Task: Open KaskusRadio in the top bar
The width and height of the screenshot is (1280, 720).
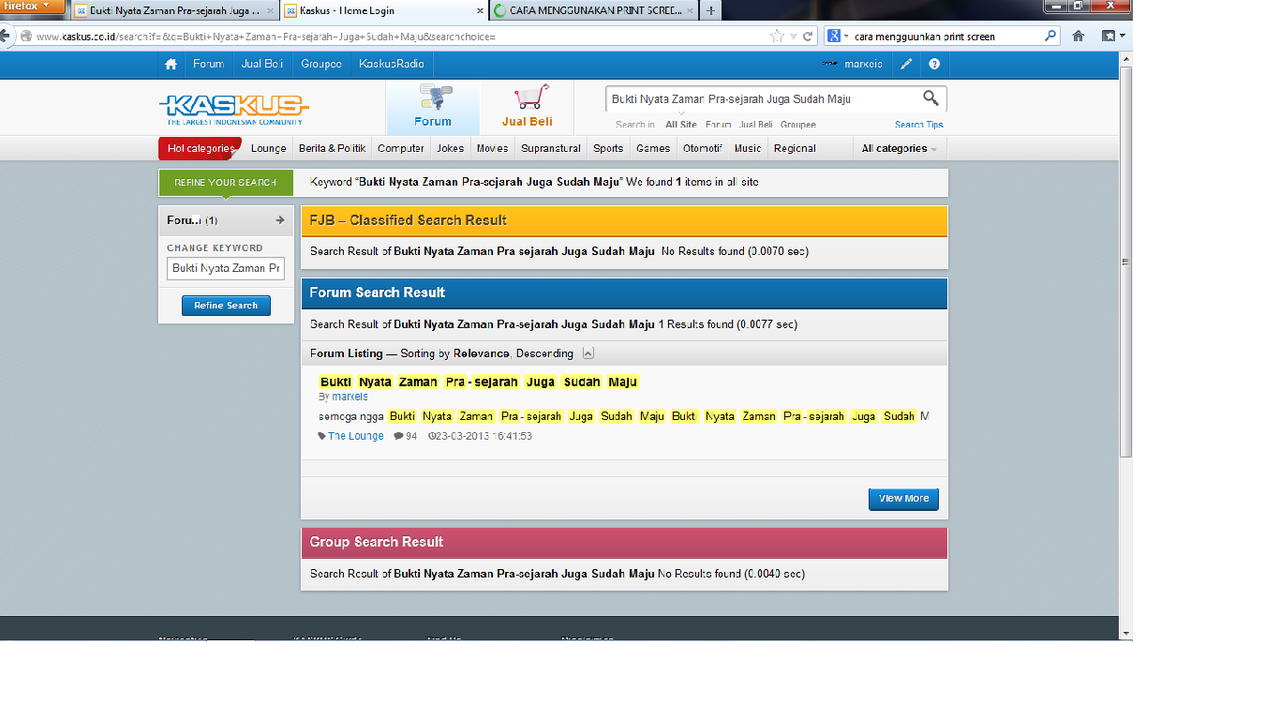Action: tap(391, 64)
